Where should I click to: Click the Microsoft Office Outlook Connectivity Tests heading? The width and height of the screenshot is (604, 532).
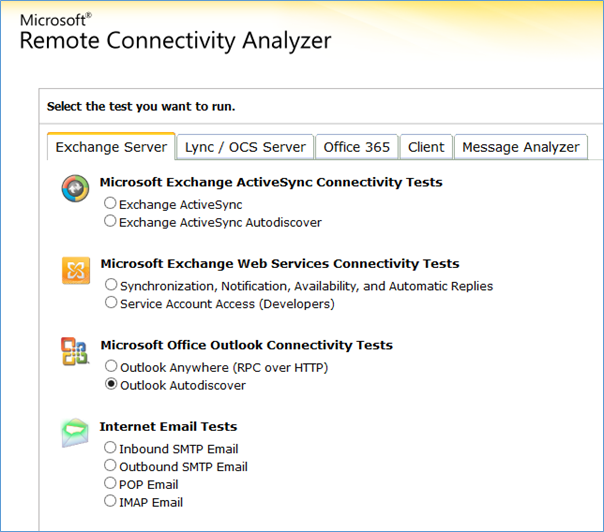coord(247,345)
